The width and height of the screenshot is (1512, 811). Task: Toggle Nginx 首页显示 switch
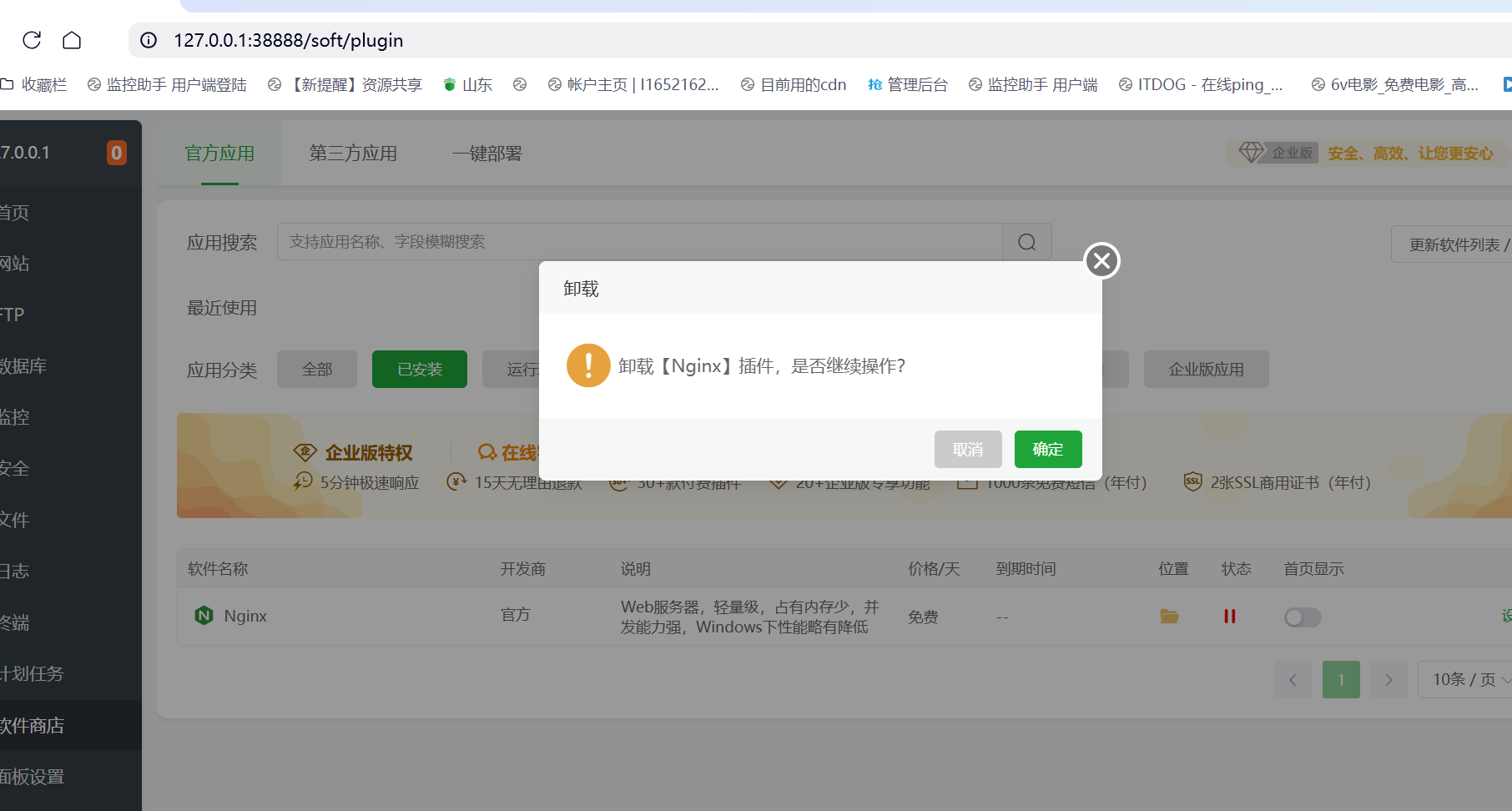pos(1303,617)
